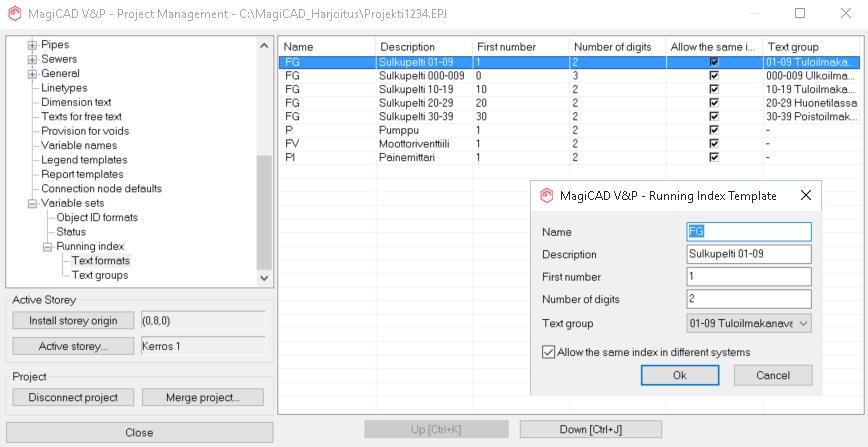The height and width of the screenshot is (447, 868).
Task: Toggle the checkbox in Painemittari row
Action: pyautogui.click(x=714, y=157)
